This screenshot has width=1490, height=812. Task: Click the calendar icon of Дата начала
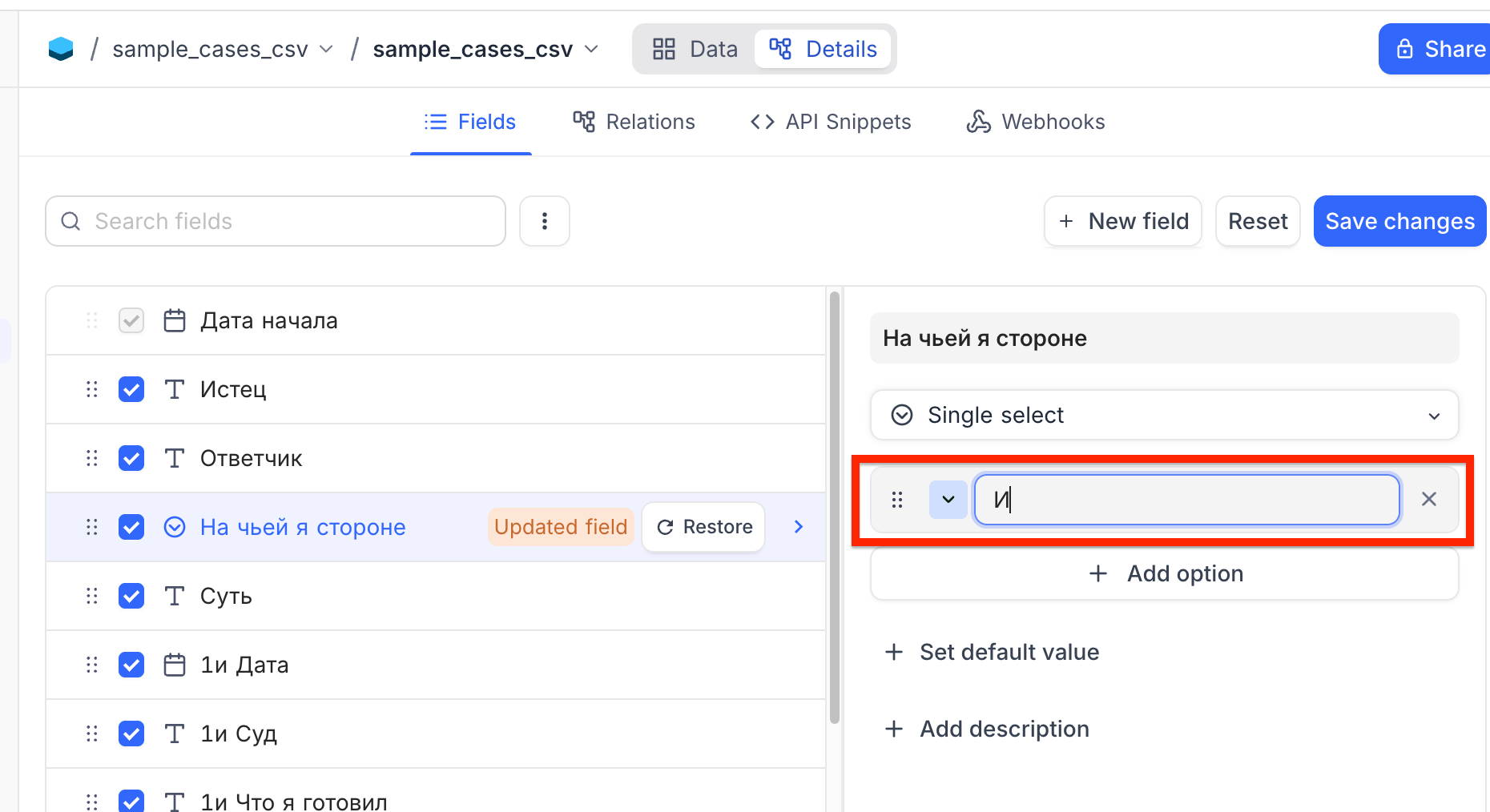pyautogui.click(x=175, y=320)
